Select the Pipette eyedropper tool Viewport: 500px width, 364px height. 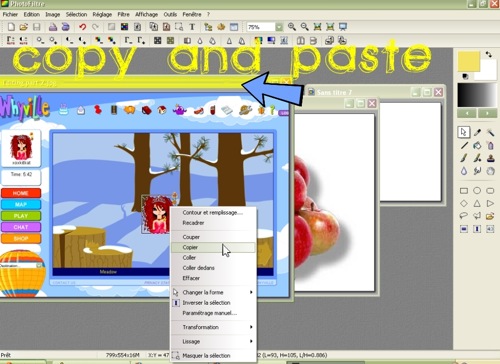(x=477, y=132)
